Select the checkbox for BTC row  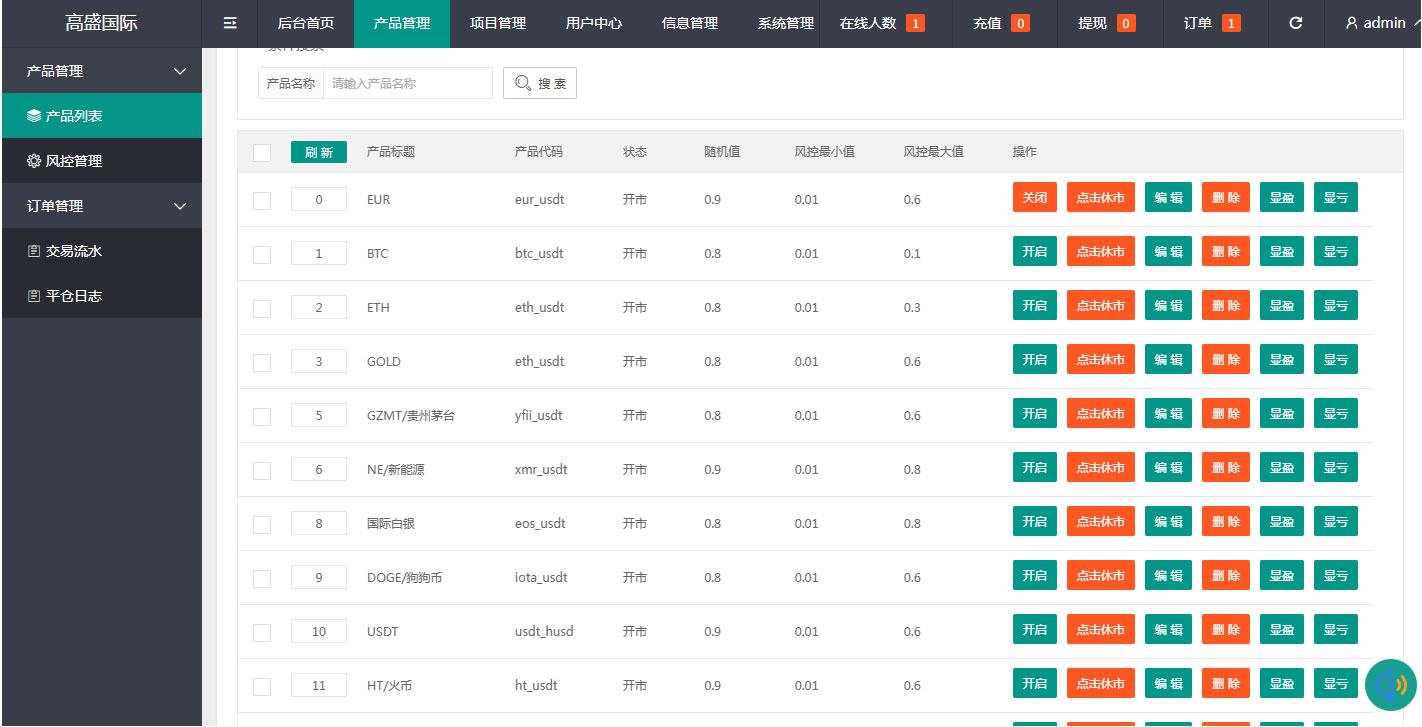[262, 255]
